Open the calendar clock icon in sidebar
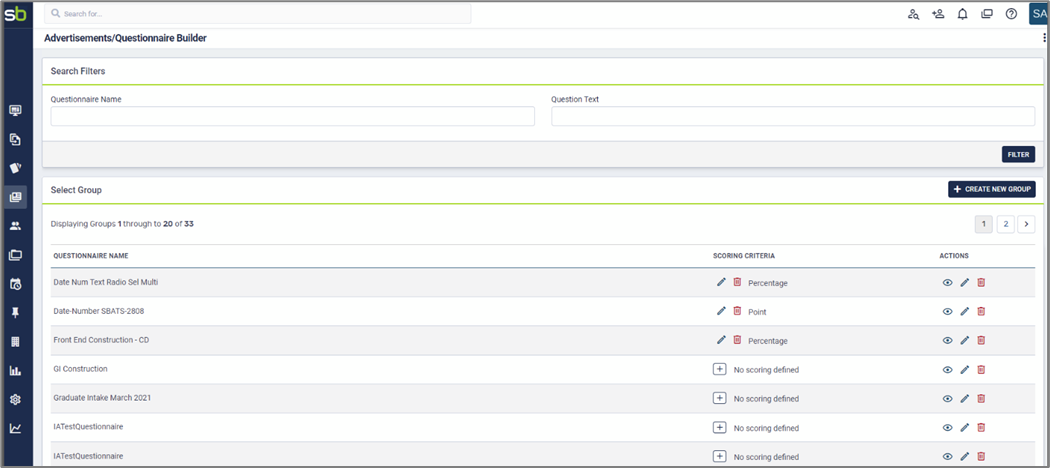This screenshot has width=1050, height=468. coord(15,284)
